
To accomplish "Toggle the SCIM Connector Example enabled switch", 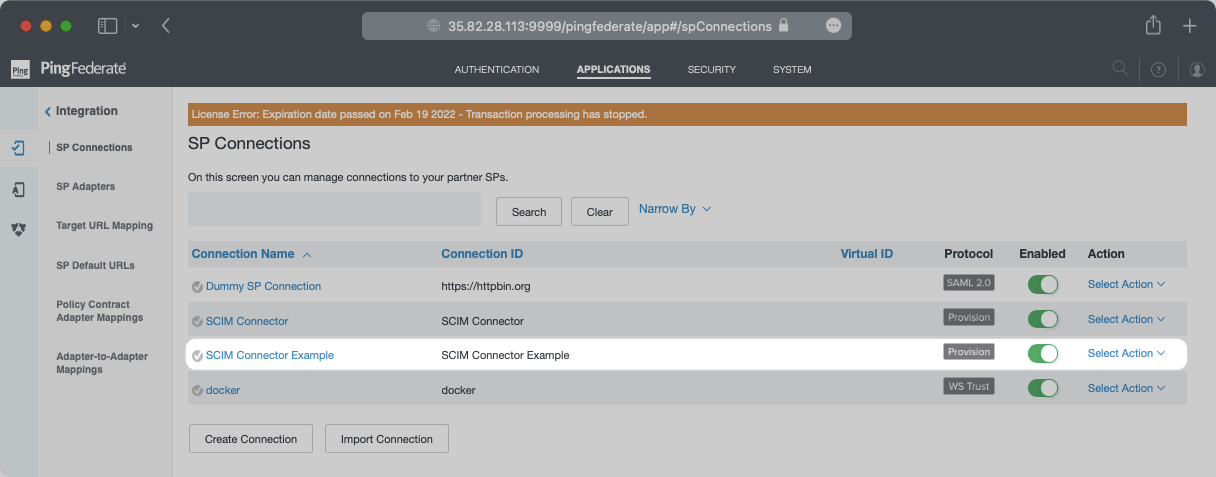I will tap(1042, 353).
